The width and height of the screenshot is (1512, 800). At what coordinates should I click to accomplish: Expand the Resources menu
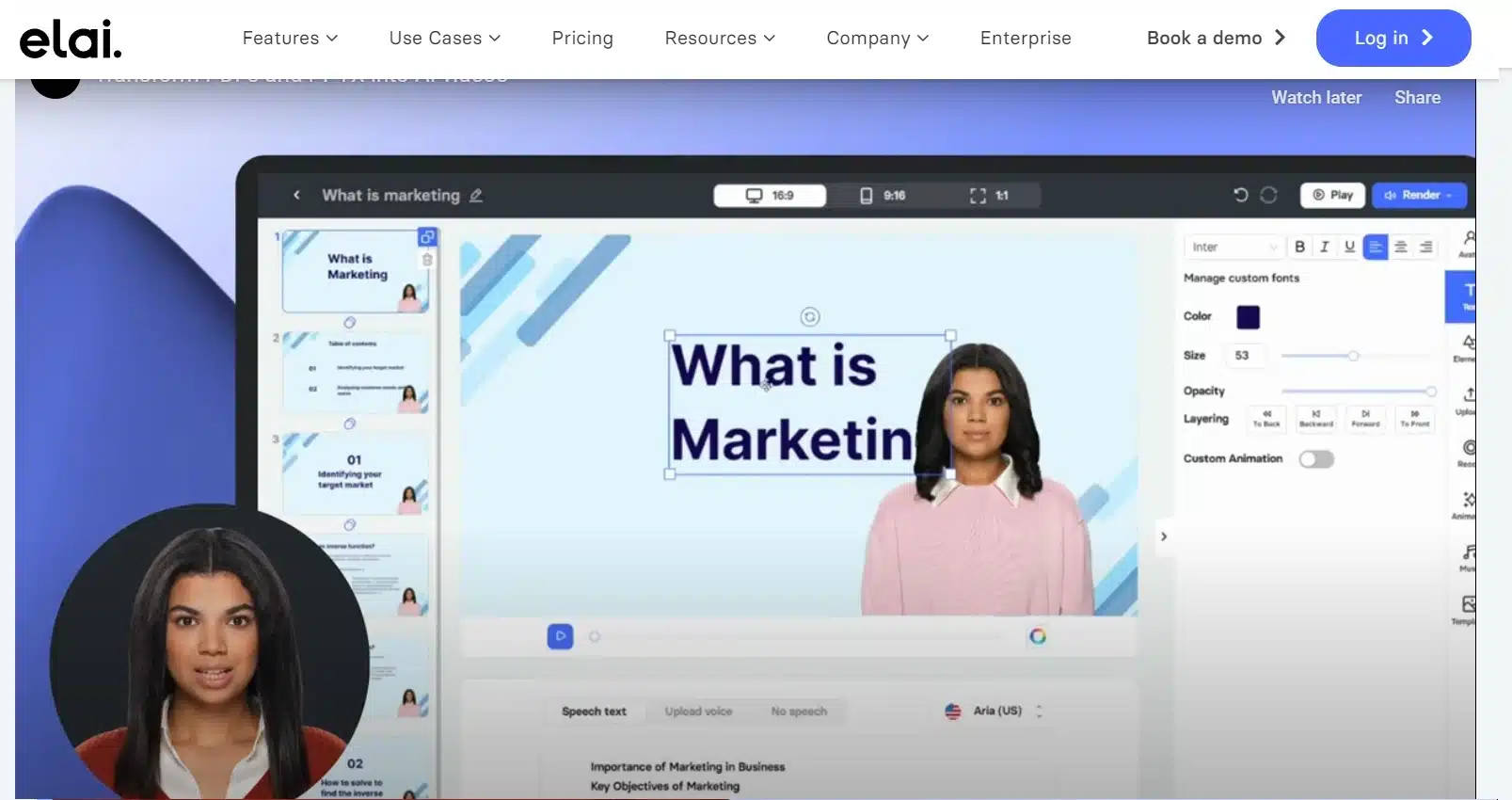pos(720,38)
